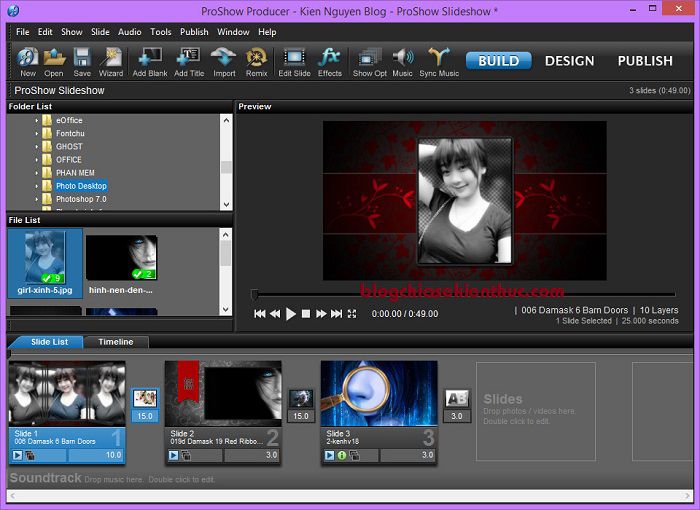The image size is (700, 510).
Task: Open the Edit Slide tool
Action: click(294, 62)
